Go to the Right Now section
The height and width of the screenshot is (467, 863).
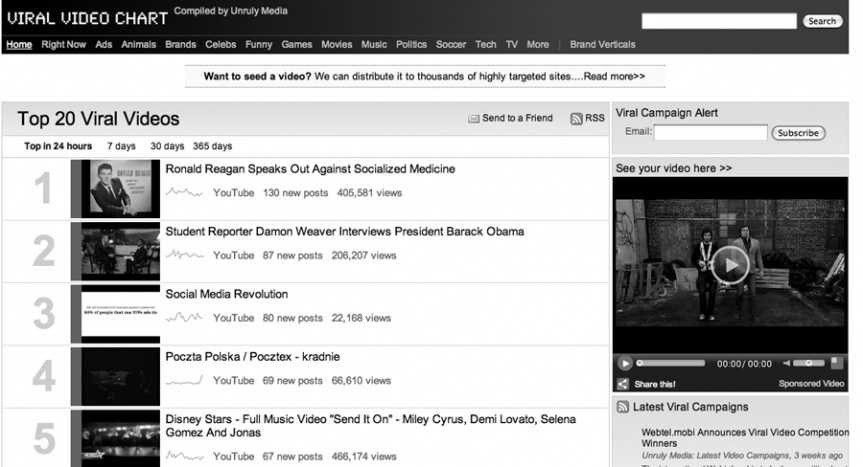pos(64,45)
